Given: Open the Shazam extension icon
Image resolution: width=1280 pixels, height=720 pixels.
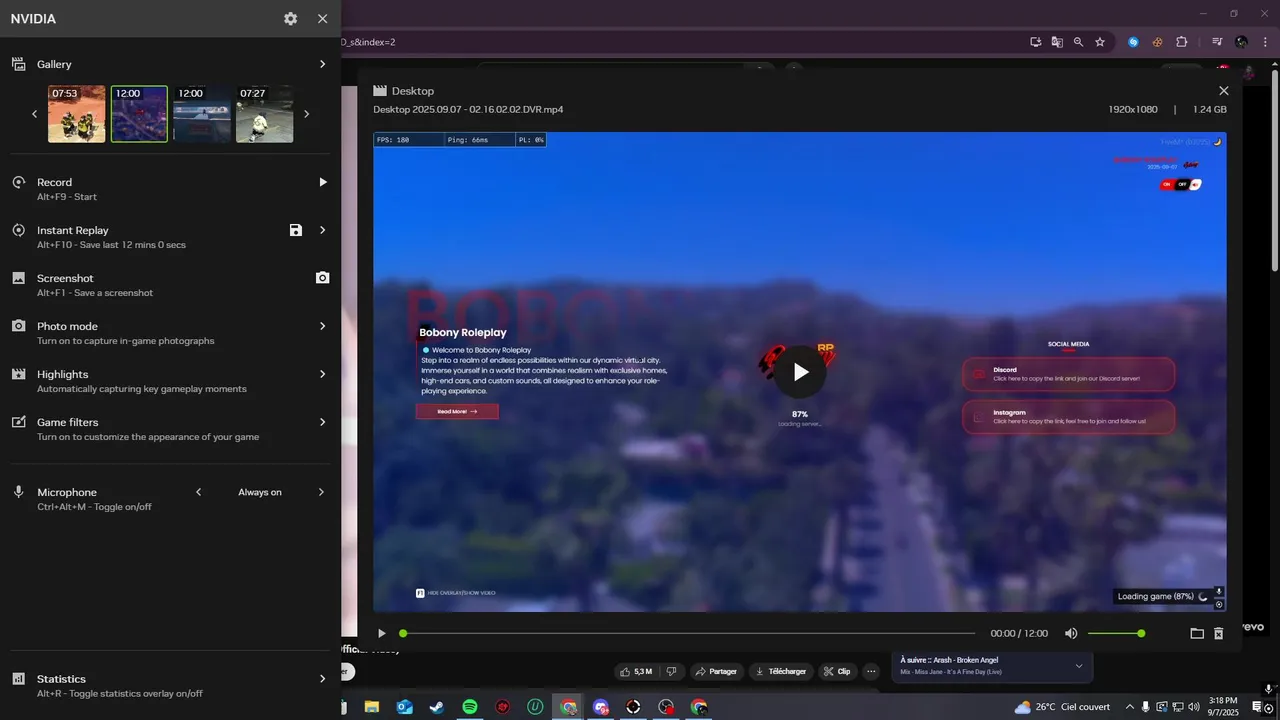Looking at the screenshot, I should [x=1133, y=42].
